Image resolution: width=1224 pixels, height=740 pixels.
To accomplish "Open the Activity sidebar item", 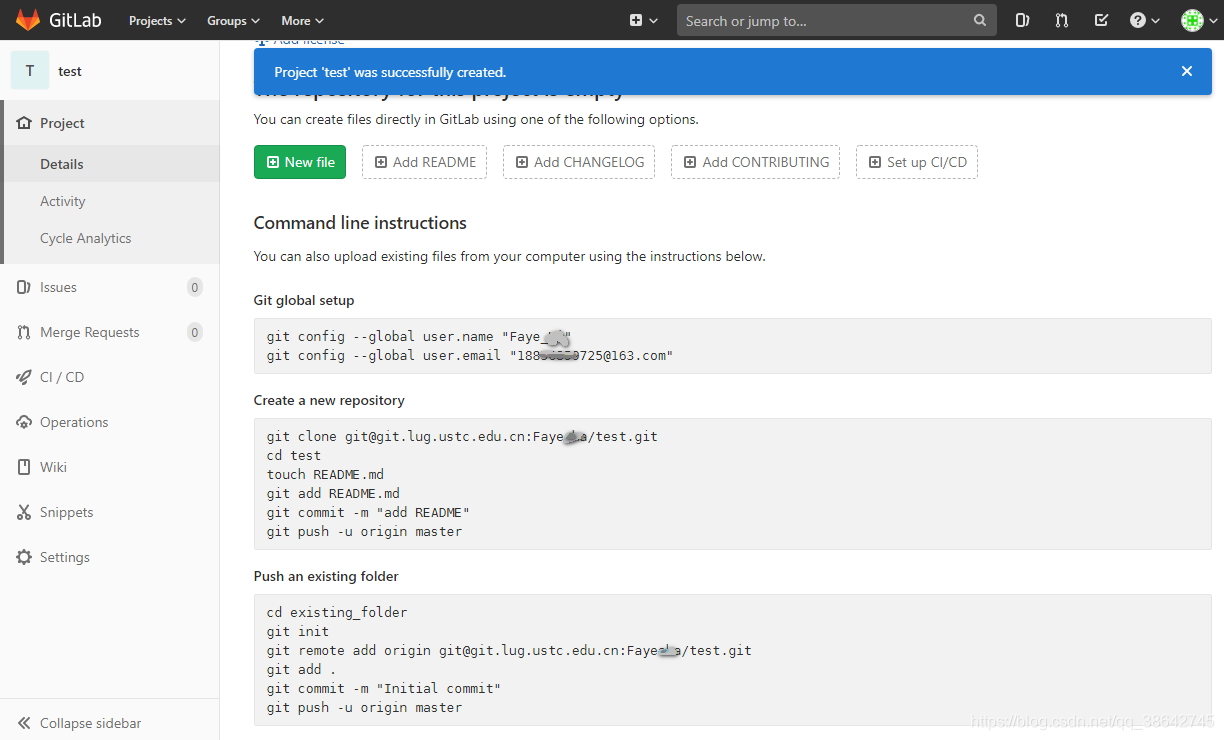I will (110, 201).
